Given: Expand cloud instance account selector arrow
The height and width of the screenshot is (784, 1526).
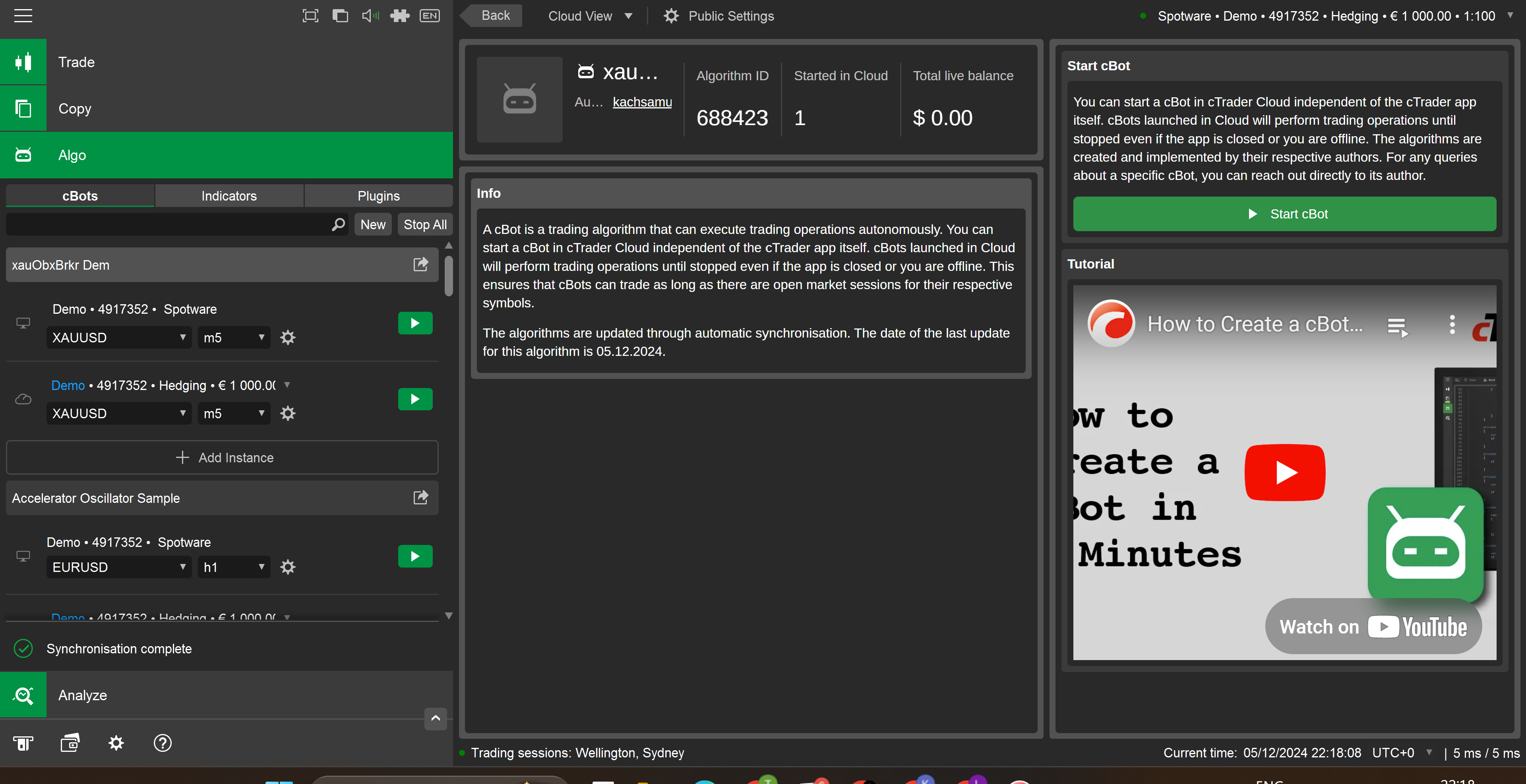Looking at the screenshot, I should coord(287,385).
